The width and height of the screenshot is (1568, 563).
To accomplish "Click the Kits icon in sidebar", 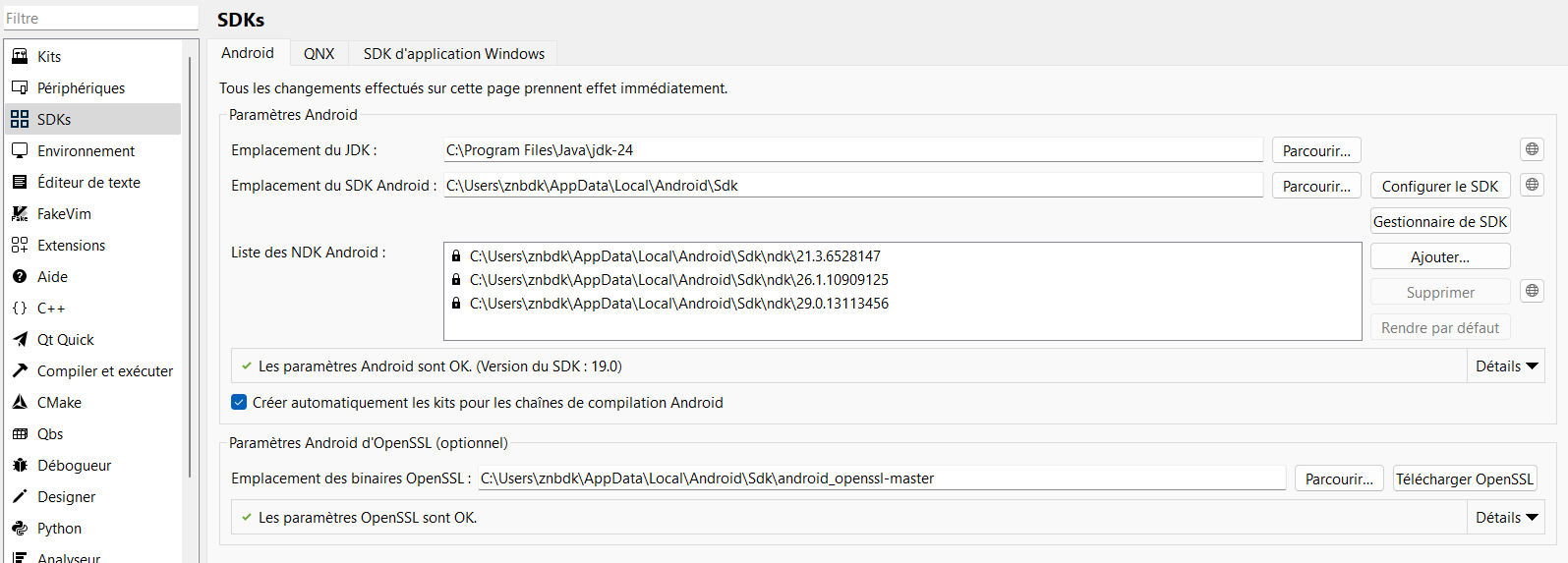I will click(x=20, y=56).
